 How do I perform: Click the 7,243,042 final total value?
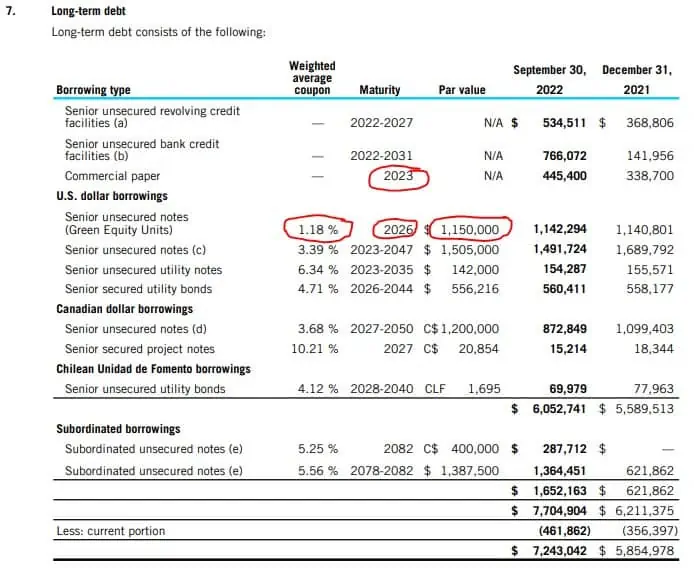pyautogui.click(x=553, y=551)
